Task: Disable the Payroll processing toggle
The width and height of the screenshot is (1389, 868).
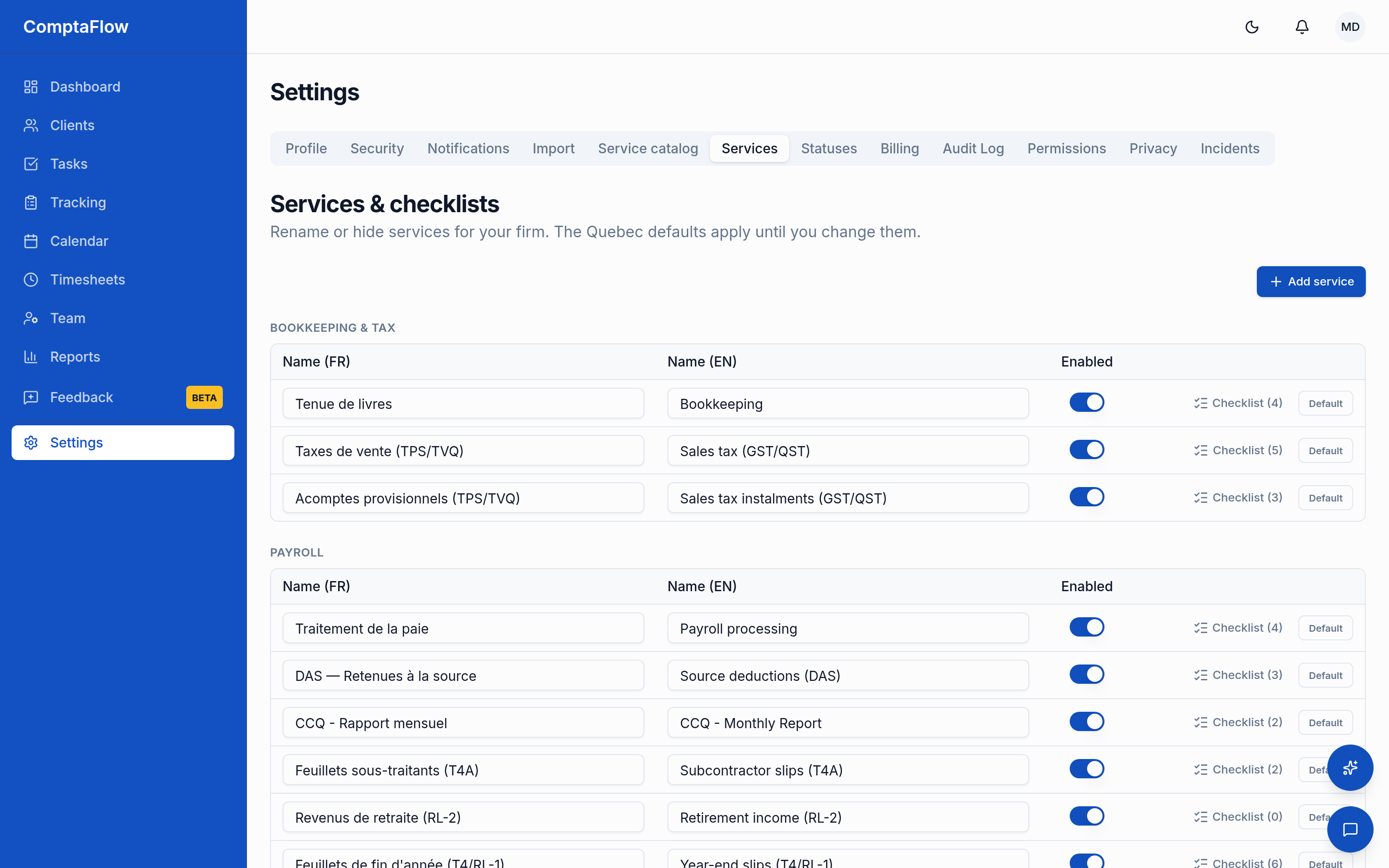Action: click(x=1087, y=627)
